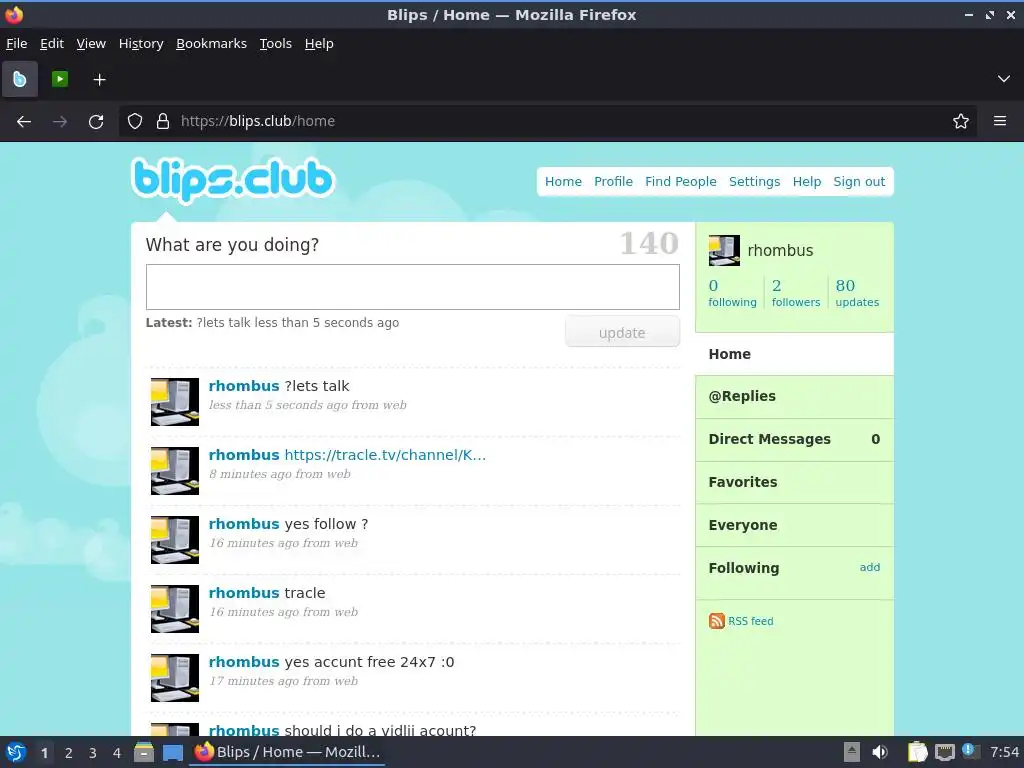Click the network tray icon
The image size is (1024, 768).
coord(944,752)
